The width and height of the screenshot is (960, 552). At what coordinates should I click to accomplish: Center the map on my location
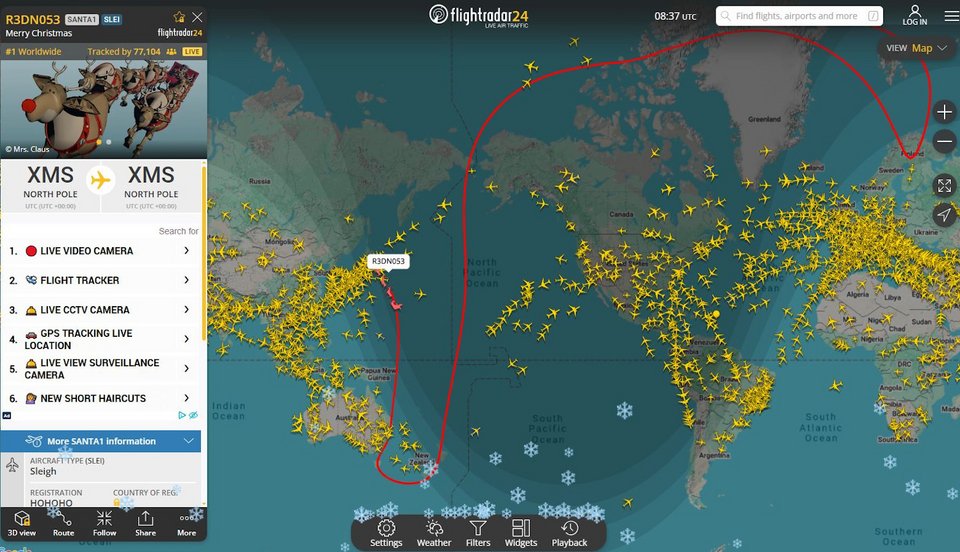click(944, 215)
